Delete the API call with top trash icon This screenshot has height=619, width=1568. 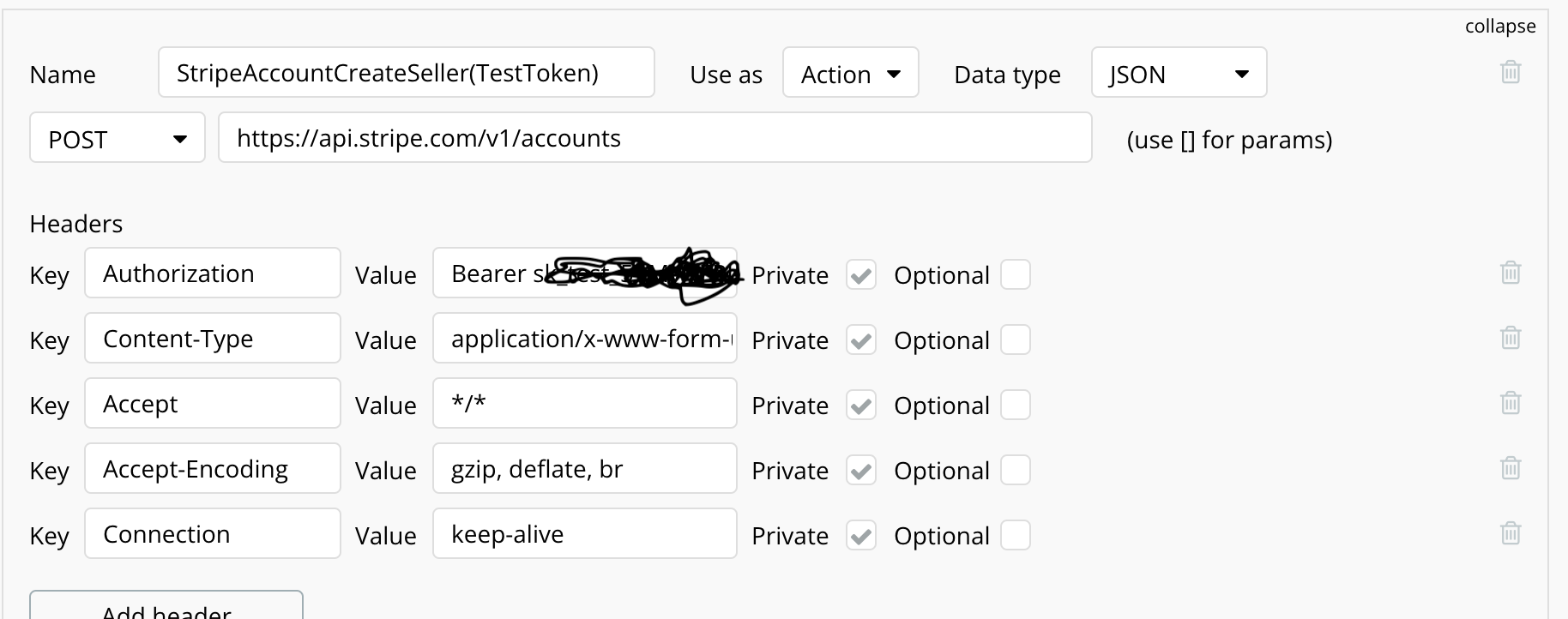coord(1511,72)
